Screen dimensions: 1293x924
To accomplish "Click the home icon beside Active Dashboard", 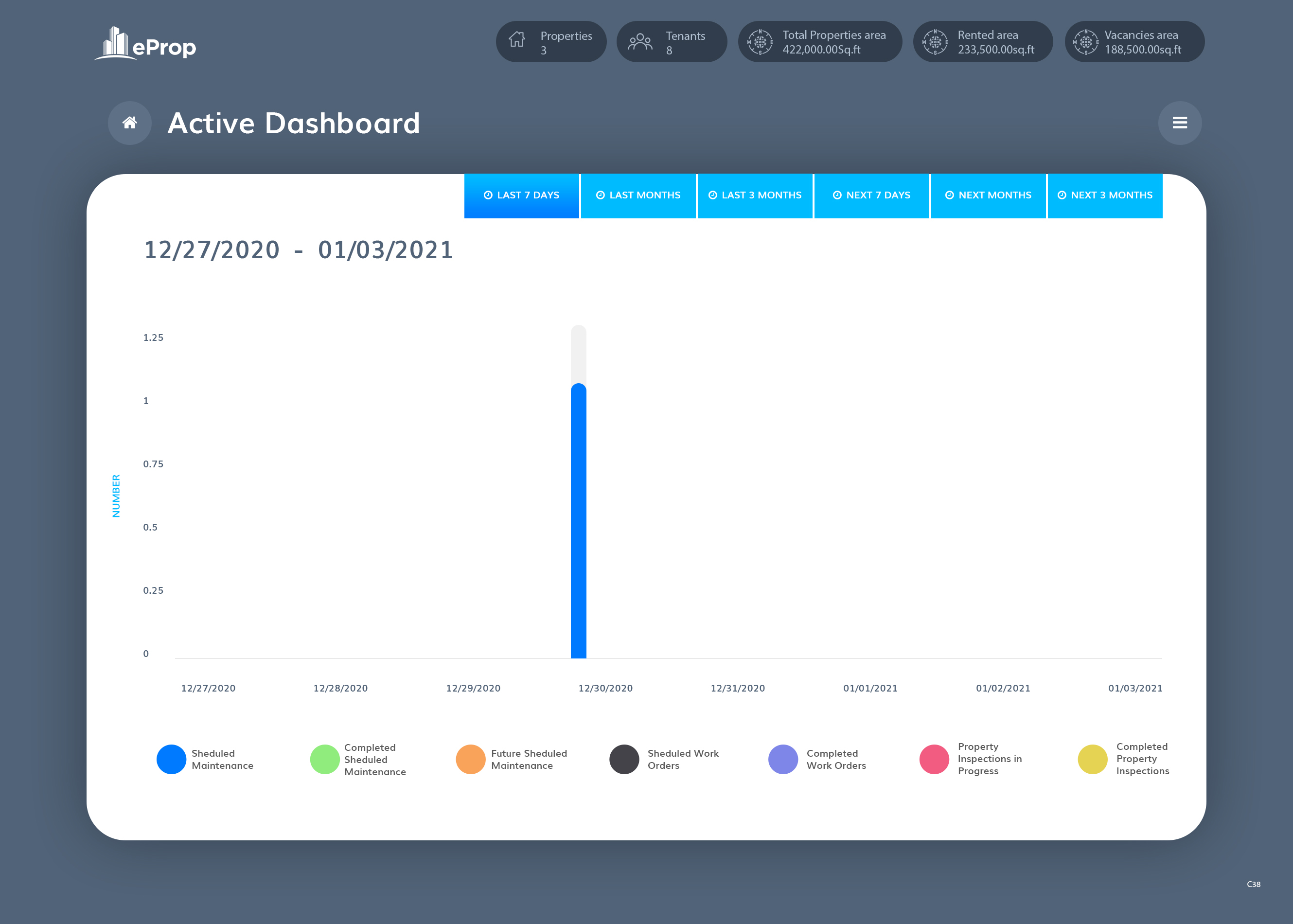I will (130, 123).
